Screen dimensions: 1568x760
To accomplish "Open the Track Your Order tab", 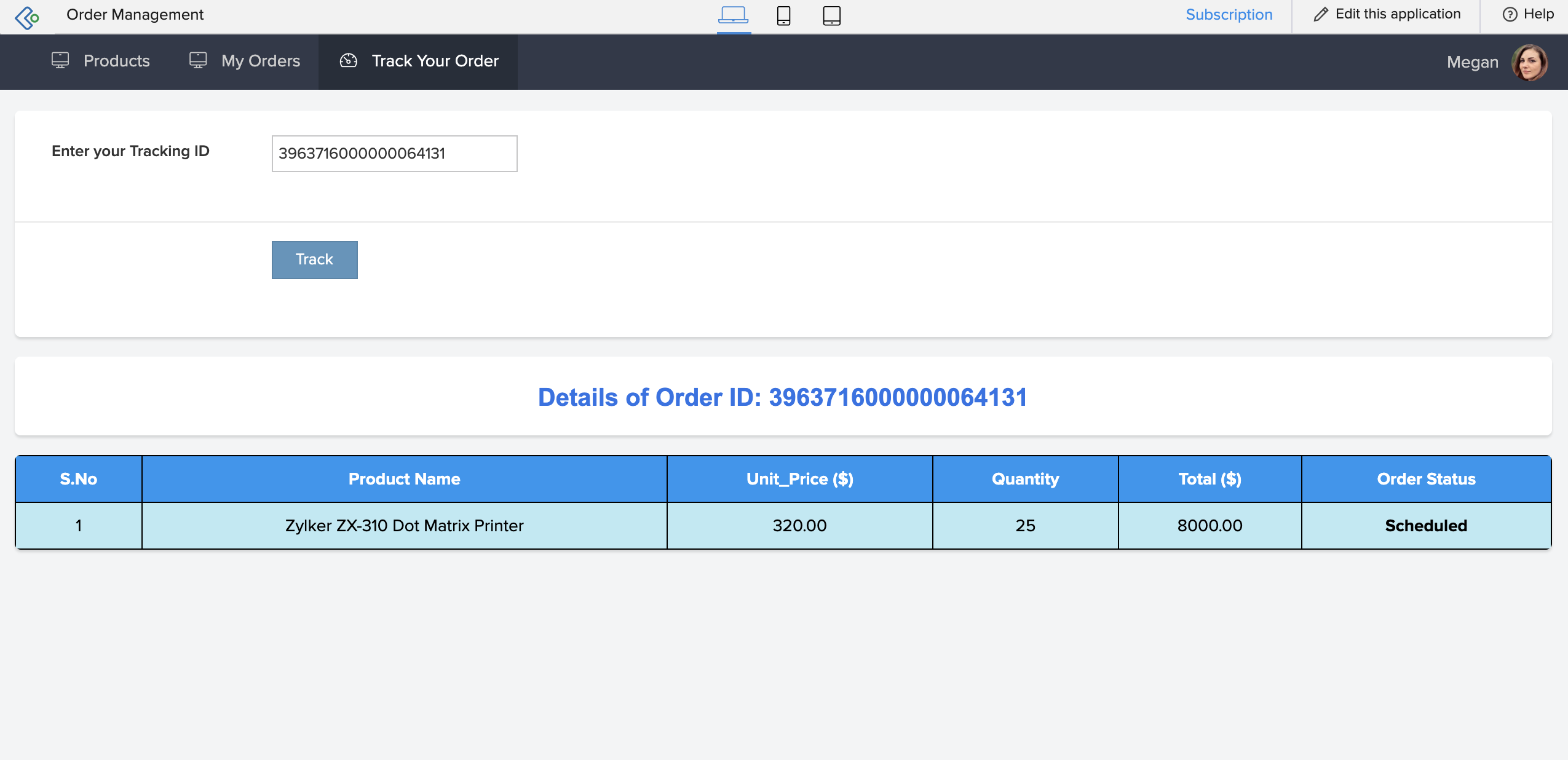I will tap(435, 60).
